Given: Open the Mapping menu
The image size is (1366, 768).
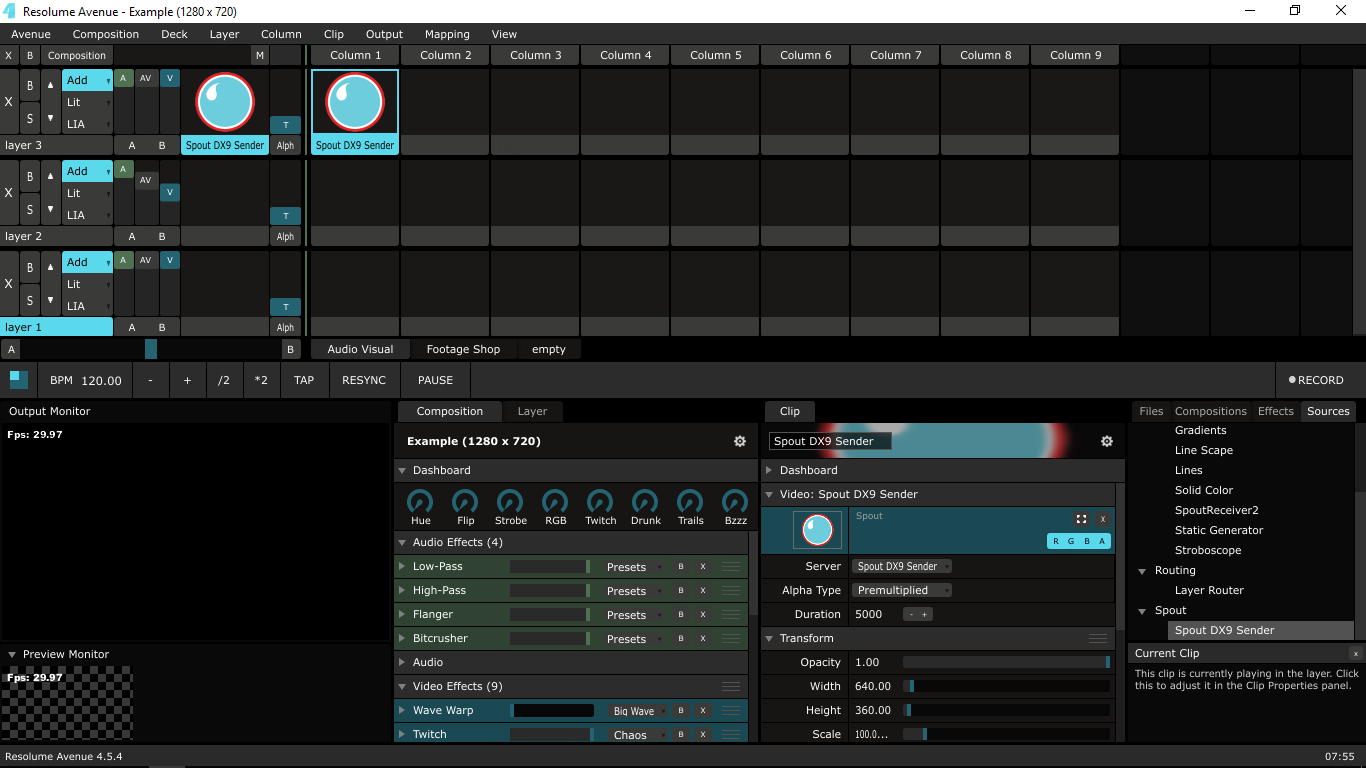Looking at the screenshot, I should click(447, 34).
